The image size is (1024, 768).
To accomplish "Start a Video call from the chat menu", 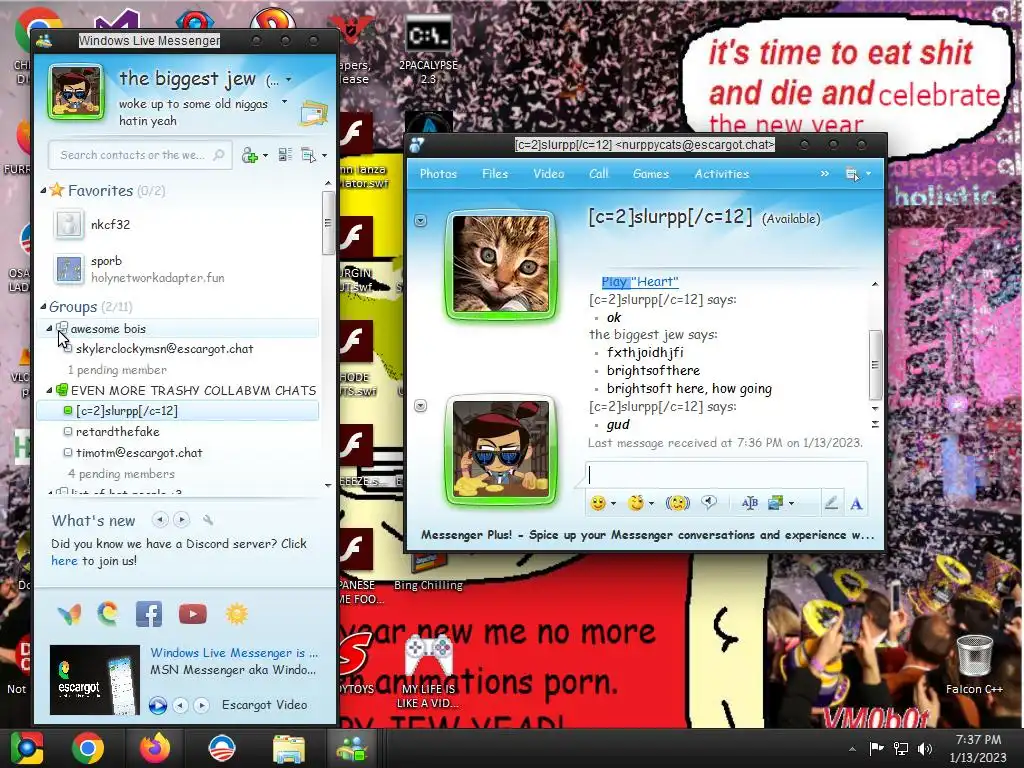I will 549,174.
